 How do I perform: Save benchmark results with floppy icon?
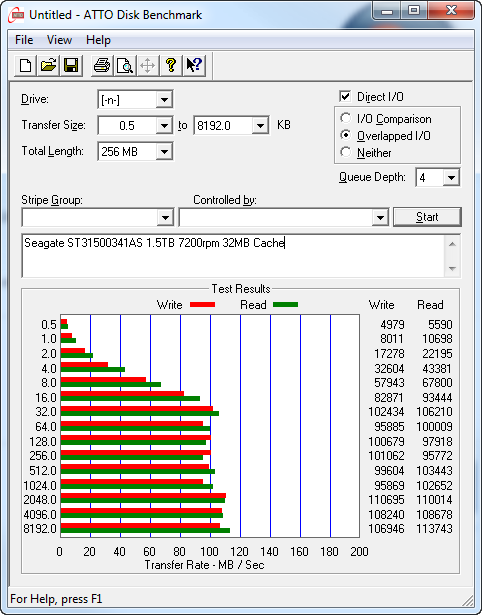pos(71,65)
